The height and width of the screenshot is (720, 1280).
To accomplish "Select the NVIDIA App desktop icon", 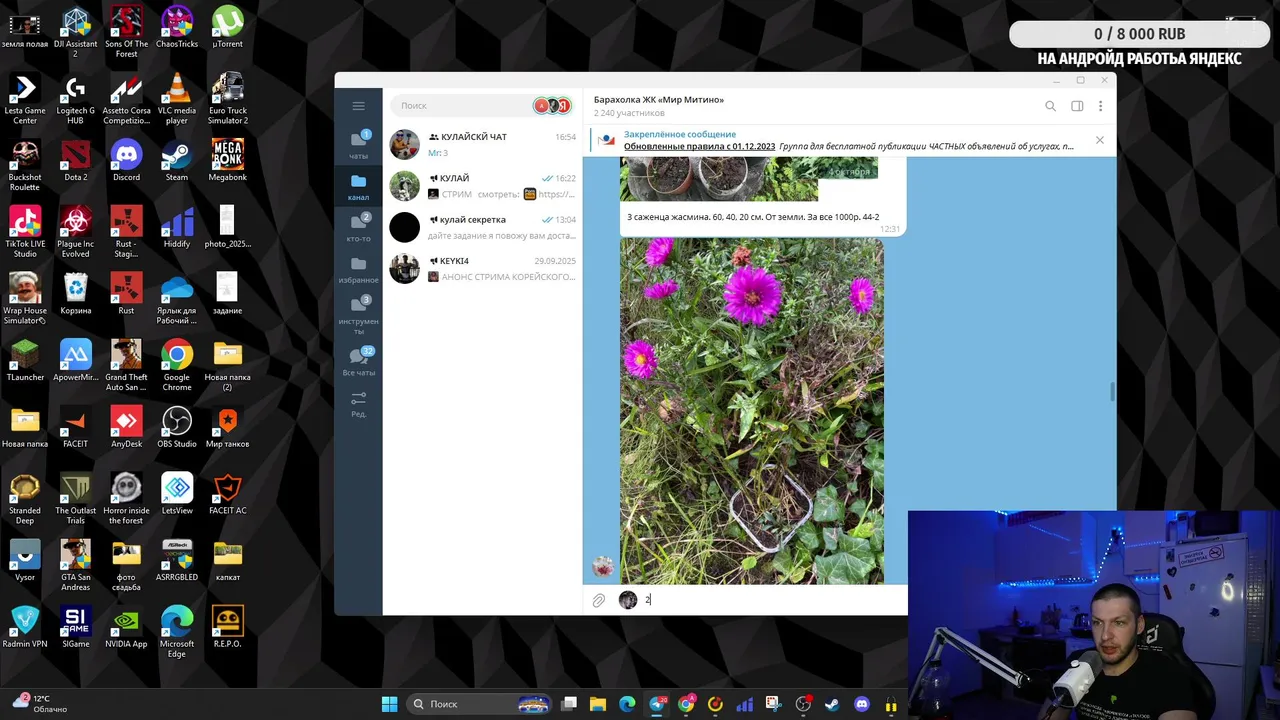I will point(126,627).
